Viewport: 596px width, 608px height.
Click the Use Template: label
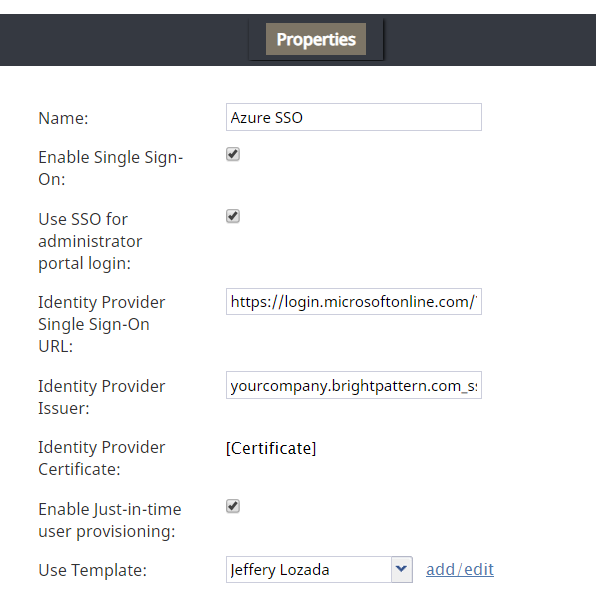[92, 570]
